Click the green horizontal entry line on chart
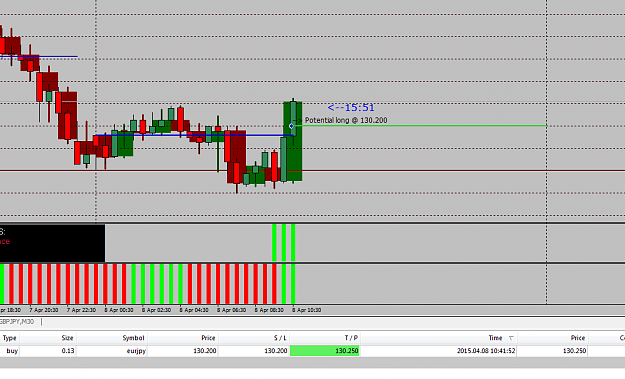The width and height of the screenshot is (625, 379). pyautogui.click(x=421, y=126)
